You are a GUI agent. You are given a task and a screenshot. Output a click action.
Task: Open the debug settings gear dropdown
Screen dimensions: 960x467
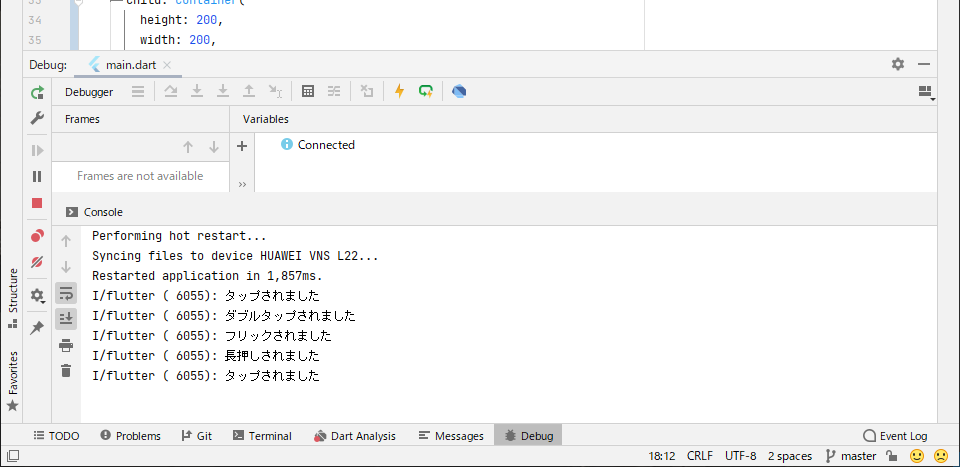37,296
